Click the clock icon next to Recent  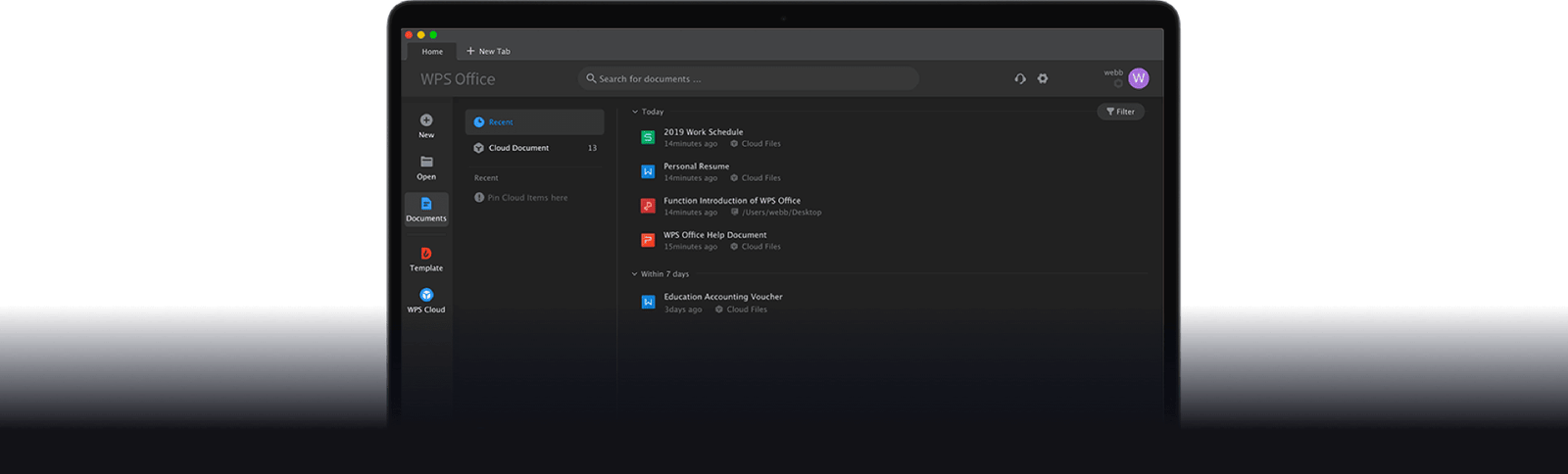click(479, 122)
